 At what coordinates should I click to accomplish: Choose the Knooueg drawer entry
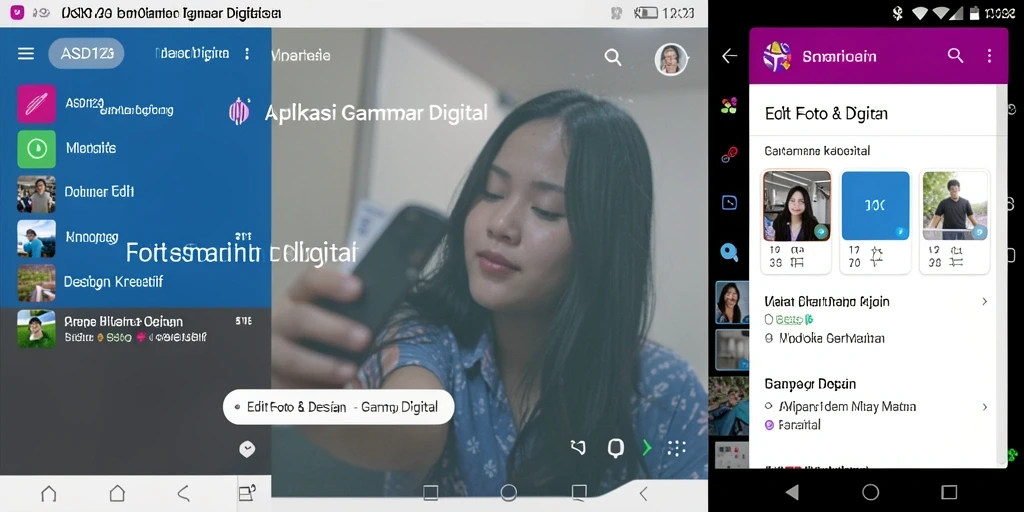[91, 237]
